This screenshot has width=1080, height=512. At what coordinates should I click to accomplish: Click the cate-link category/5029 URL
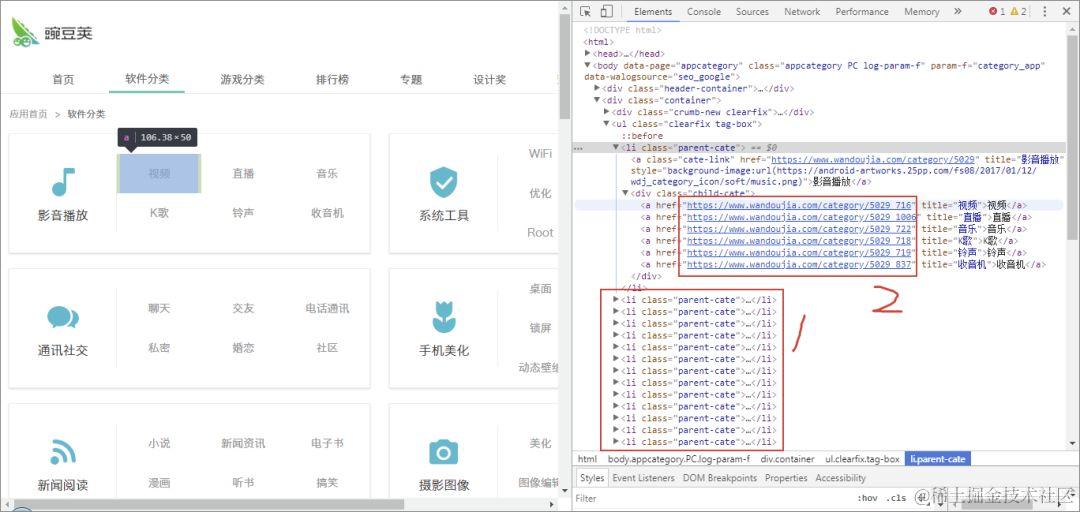pyautogui.click(x=871, y=158)
